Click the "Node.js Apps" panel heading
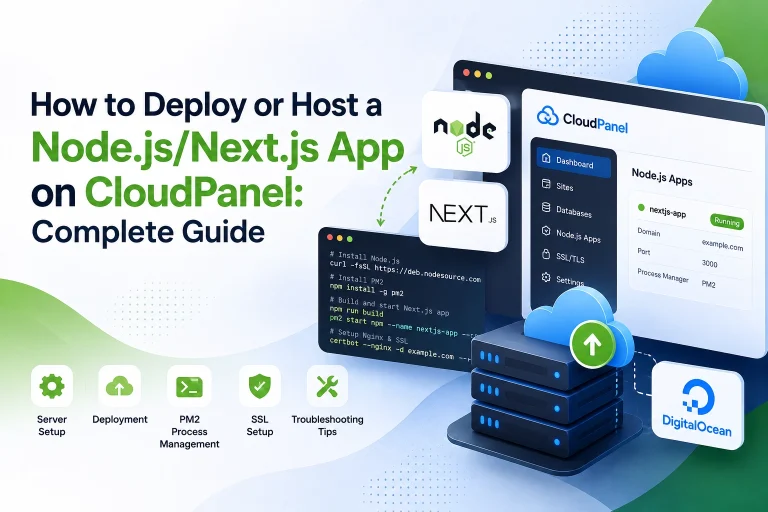The width and height of the screenshot is (768, 512). (662, 177)
